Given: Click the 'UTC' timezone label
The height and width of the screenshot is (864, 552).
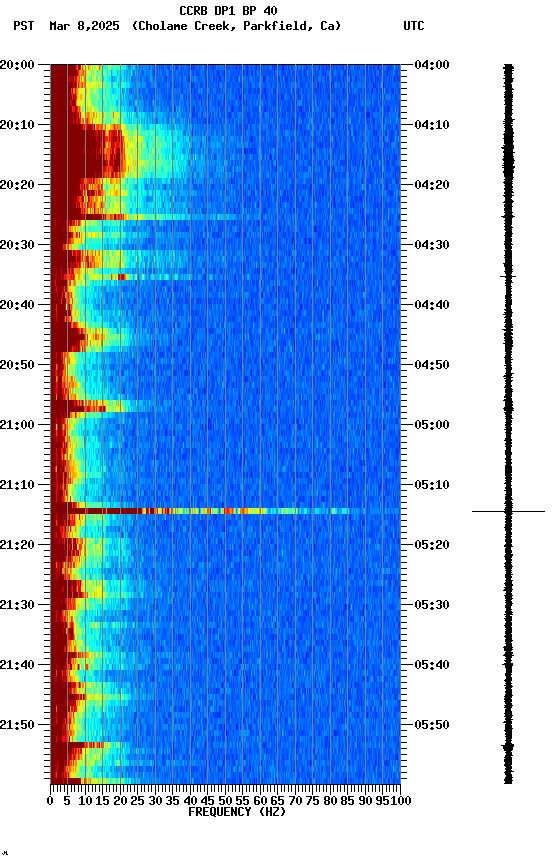Looking at the screenshot, I should coord(414,26).
